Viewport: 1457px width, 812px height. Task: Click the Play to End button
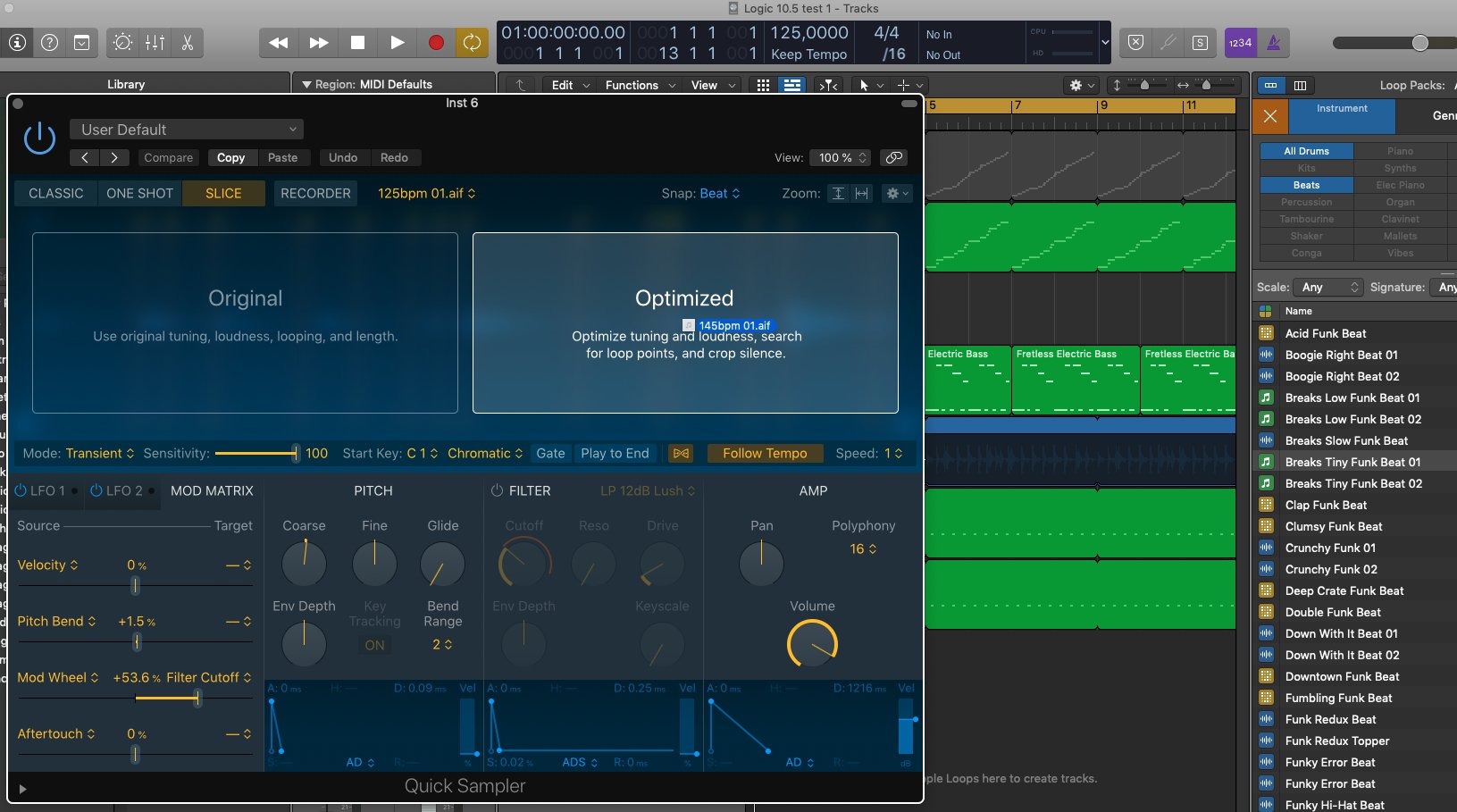pos(615,453)
